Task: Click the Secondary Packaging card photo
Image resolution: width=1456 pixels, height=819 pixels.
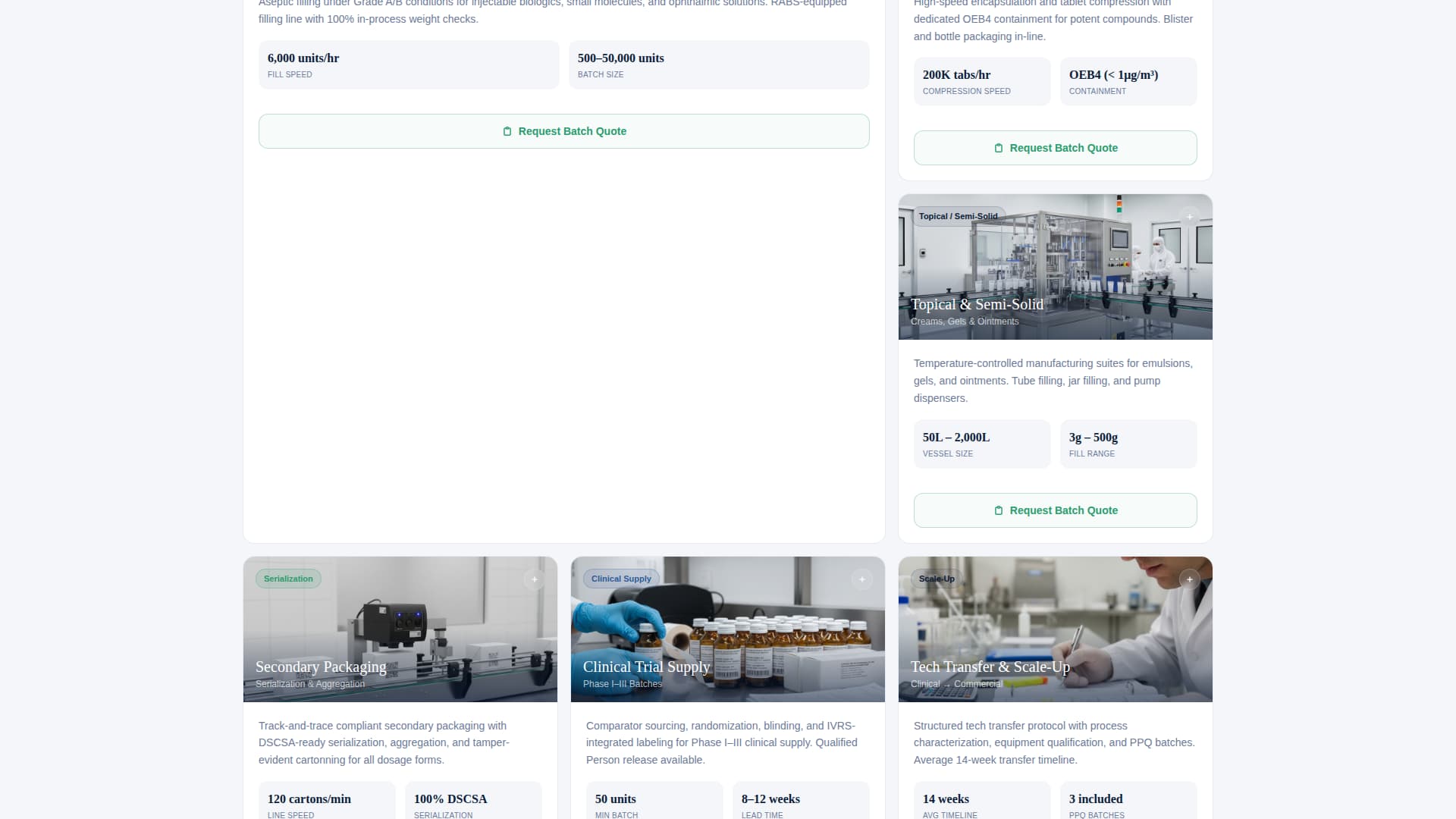Action: click(x=400, y=629)
